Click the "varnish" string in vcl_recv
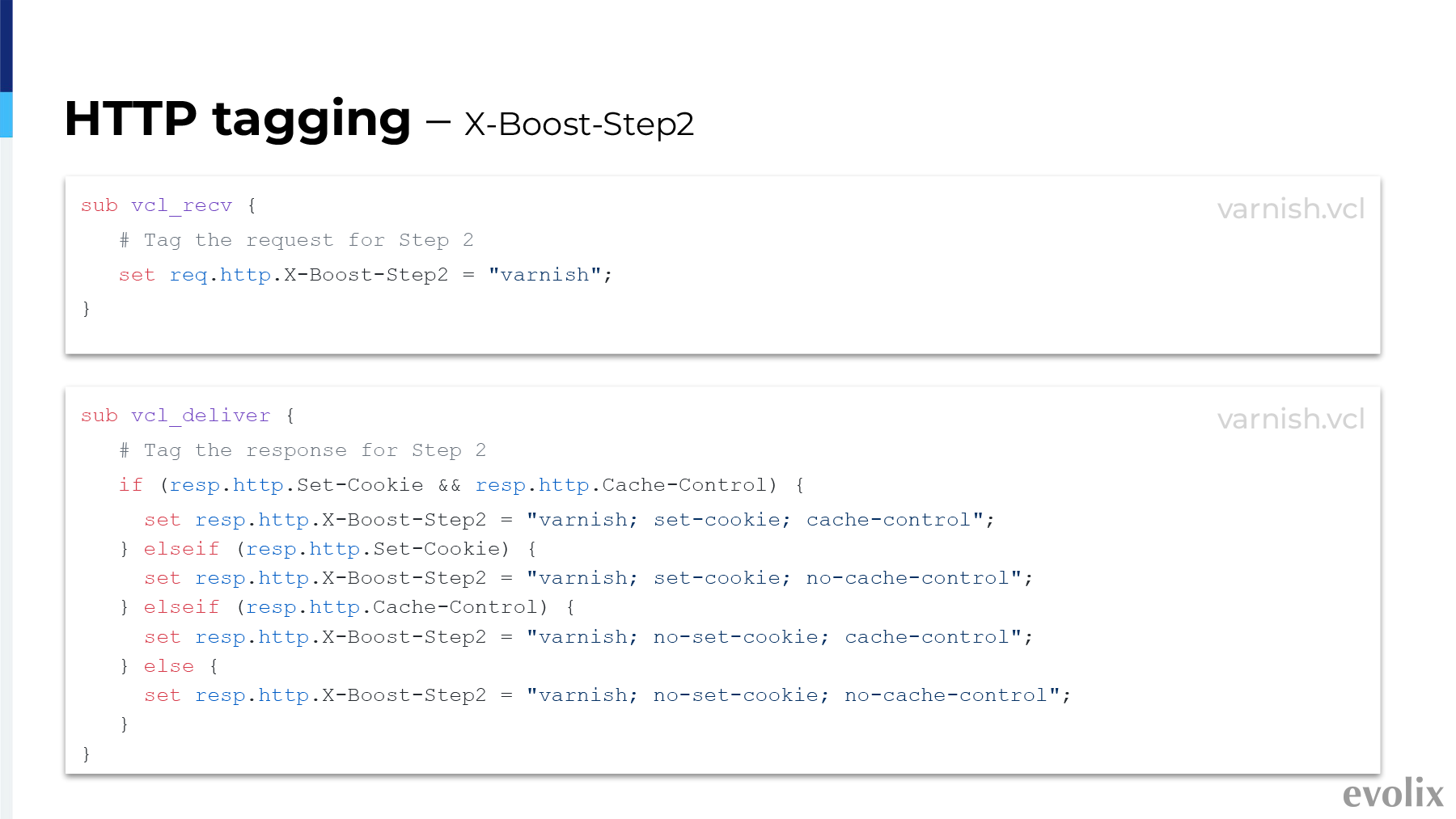 pyautogui.click(x=545, y=275)
